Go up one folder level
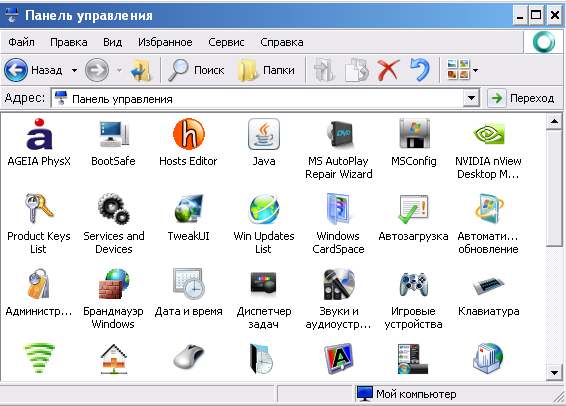The height and width of the screenshot is (406, 566). click(x=141, y=70)
